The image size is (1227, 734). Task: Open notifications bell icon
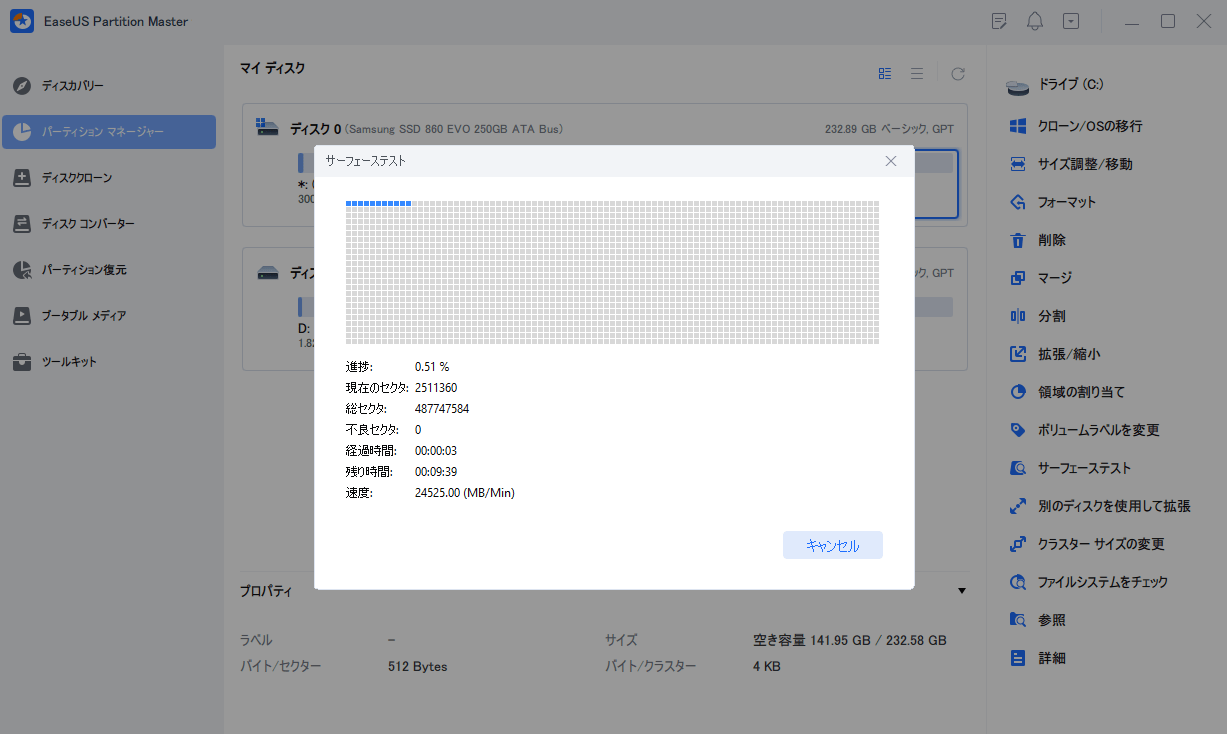(1035, 21)
